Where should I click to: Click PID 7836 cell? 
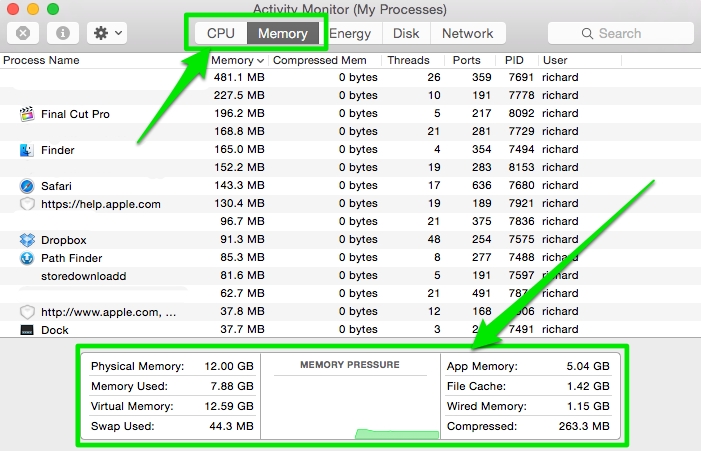pyautogui.click(x=521, y=221)
